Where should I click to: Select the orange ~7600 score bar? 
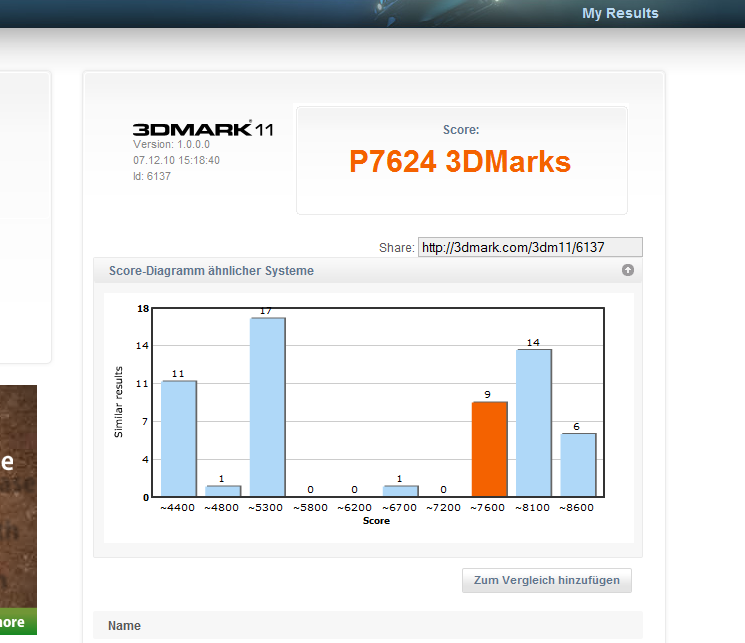pos(489,449)
